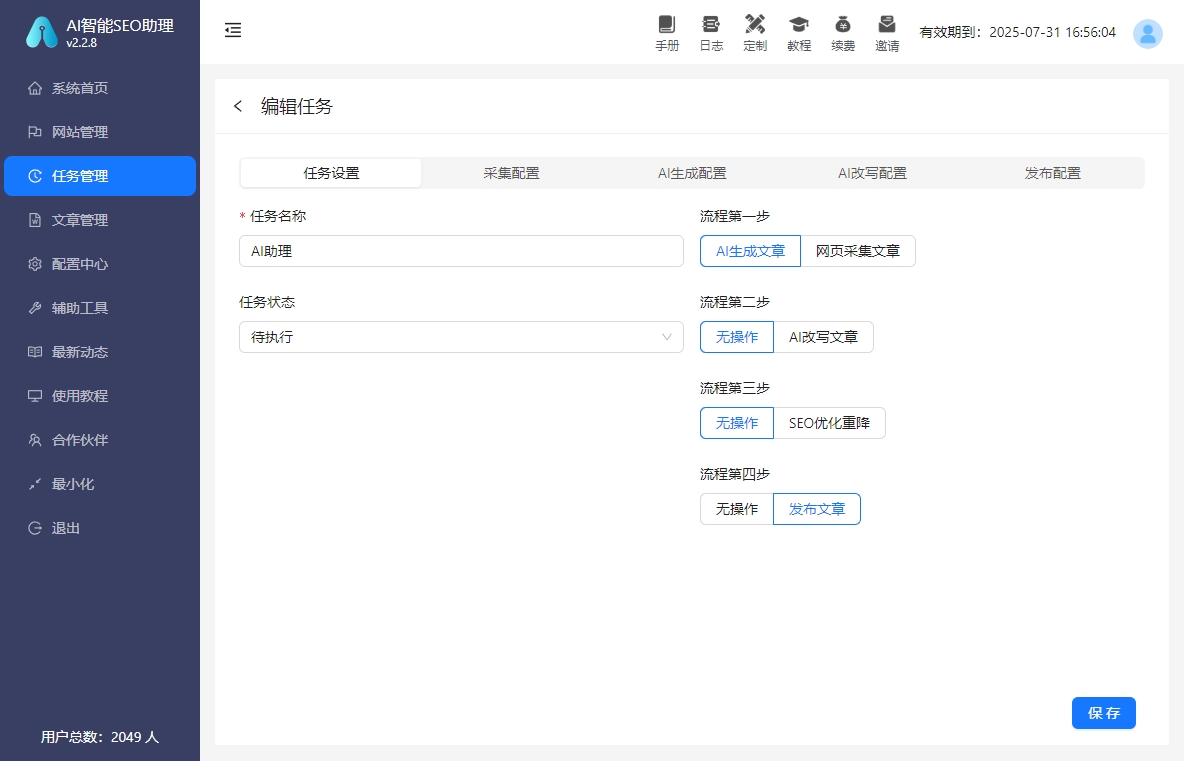This screenshot has height=761, width=1184.
Task: Set step four to 无操作
Action: click(x=737, y=509)
